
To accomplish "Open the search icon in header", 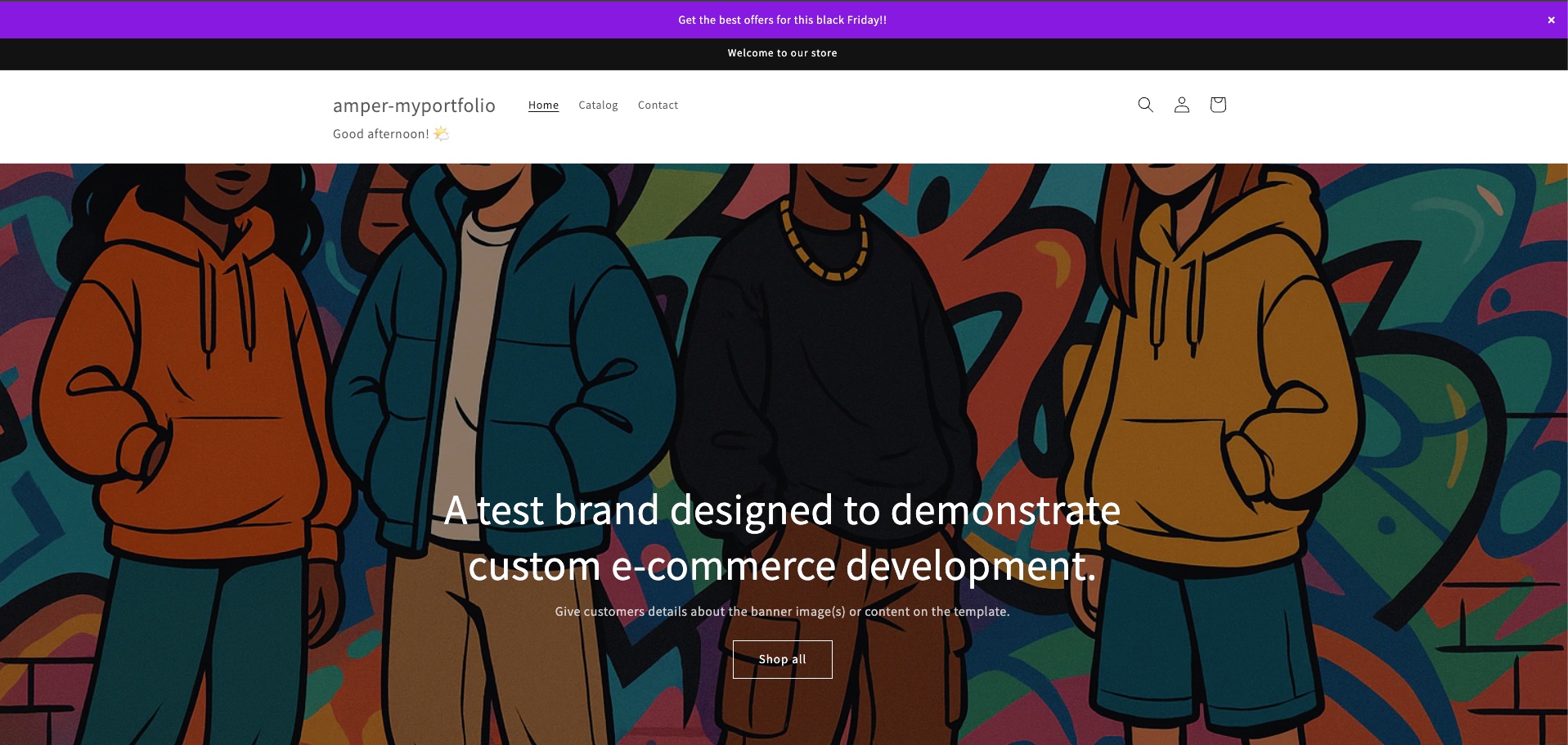I will [x=1145, y=105].
